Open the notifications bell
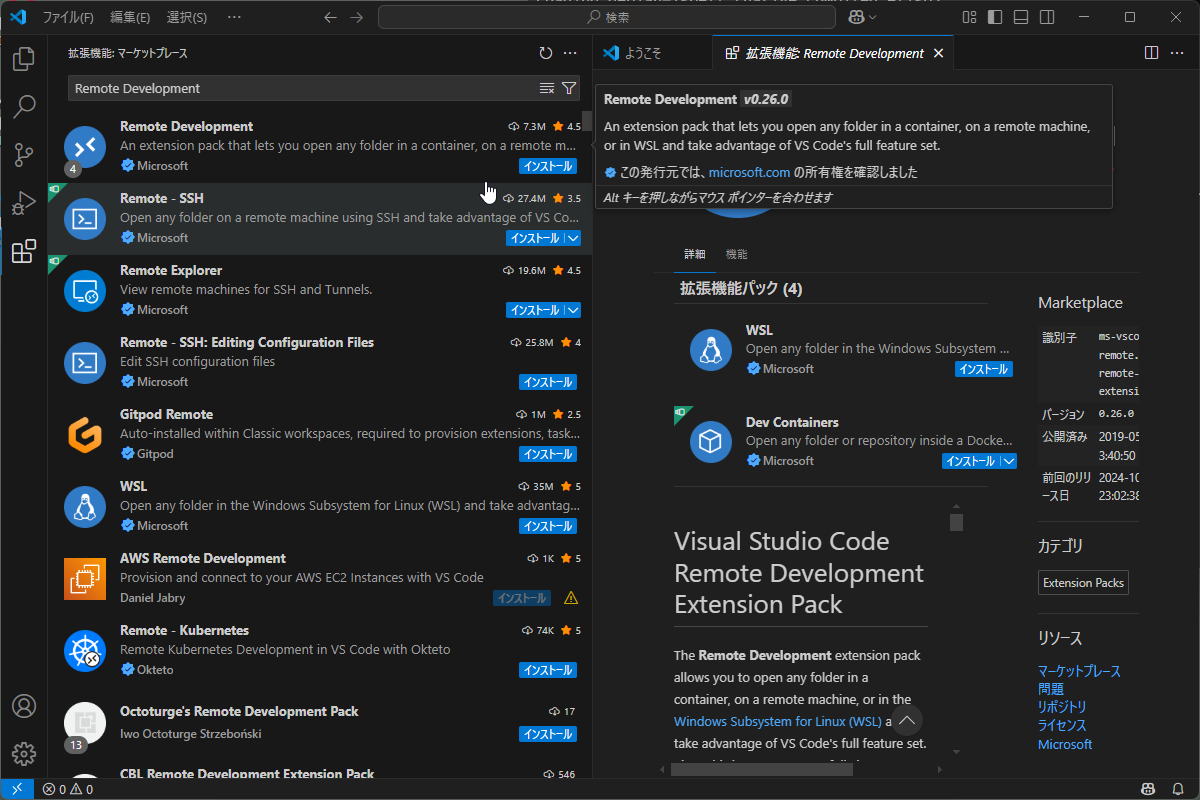The width and height of the screenshot is (1200, 800). click(1177, 789)
